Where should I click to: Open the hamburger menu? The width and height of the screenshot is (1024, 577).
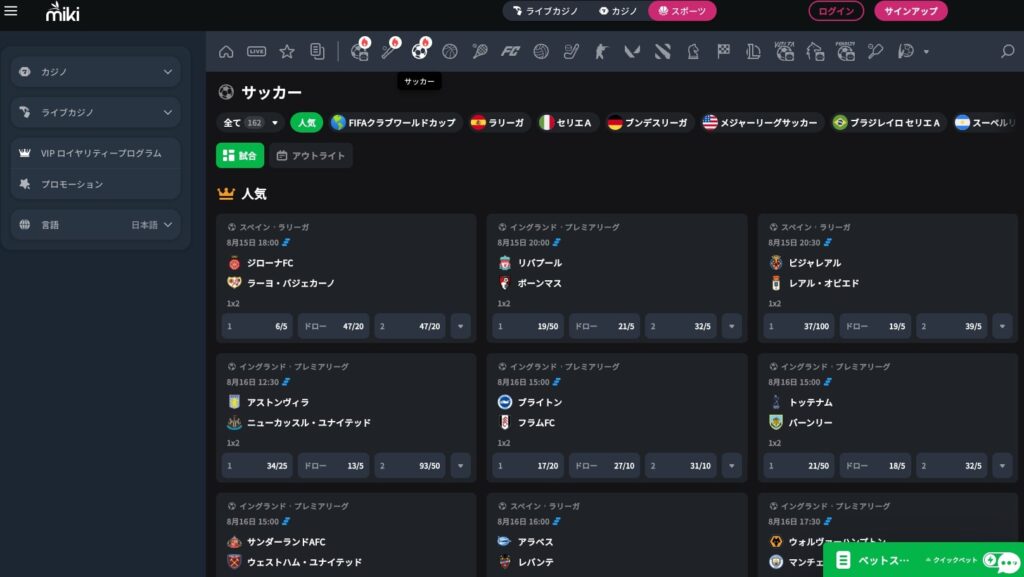point(11,10)
